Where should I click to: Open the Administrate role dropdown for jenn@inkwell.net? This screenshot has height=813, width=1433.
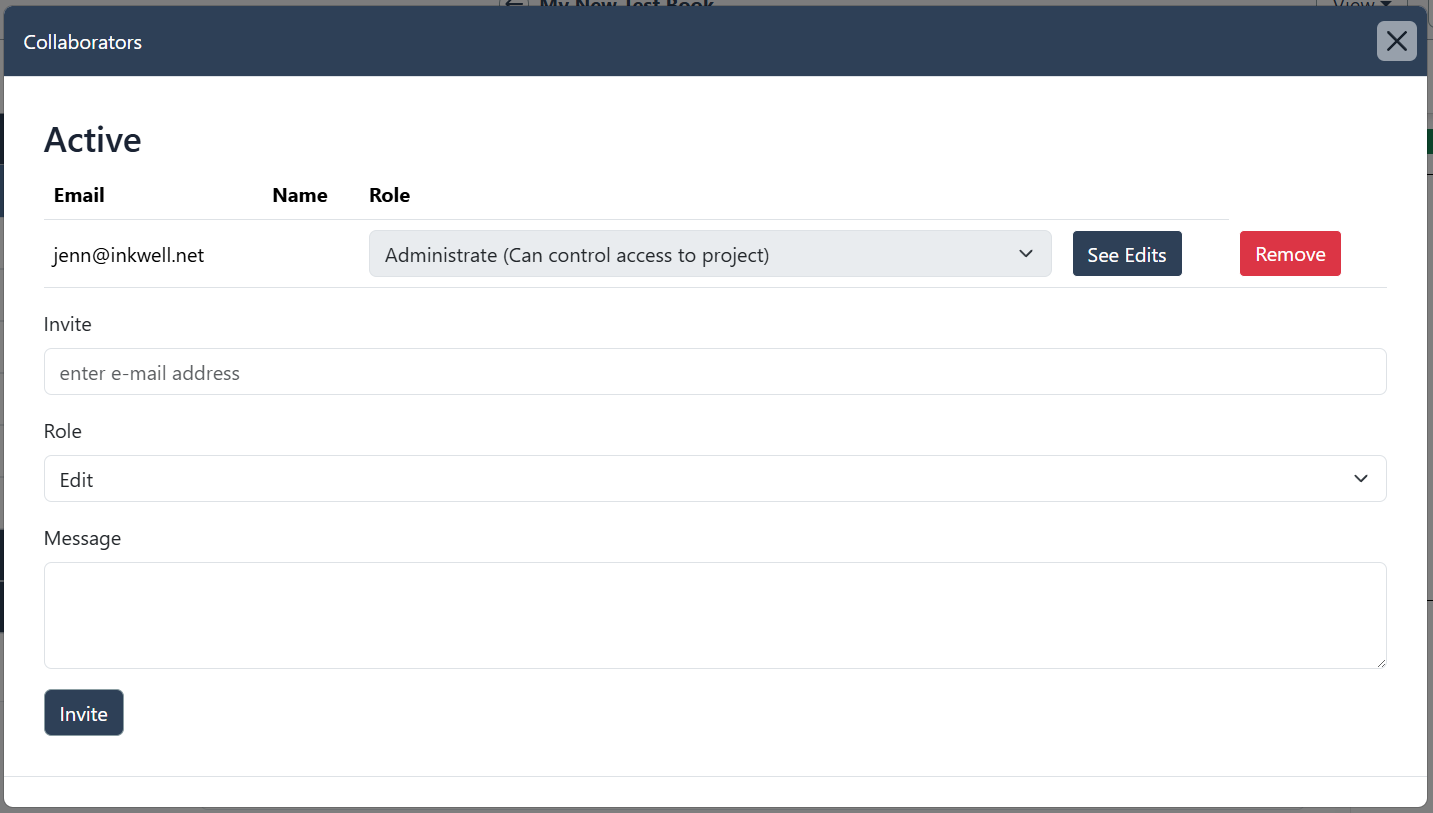[709, 254]
